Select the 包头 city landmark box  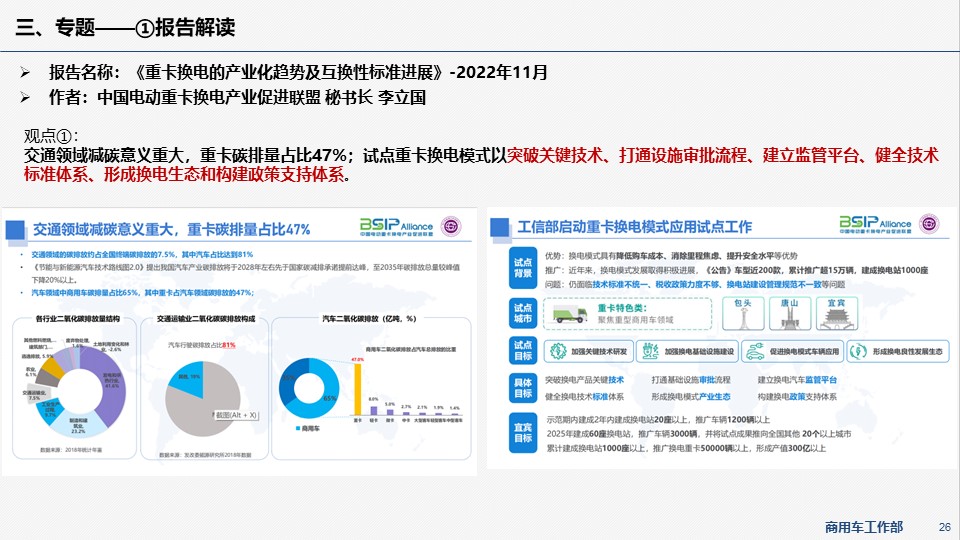743,313
